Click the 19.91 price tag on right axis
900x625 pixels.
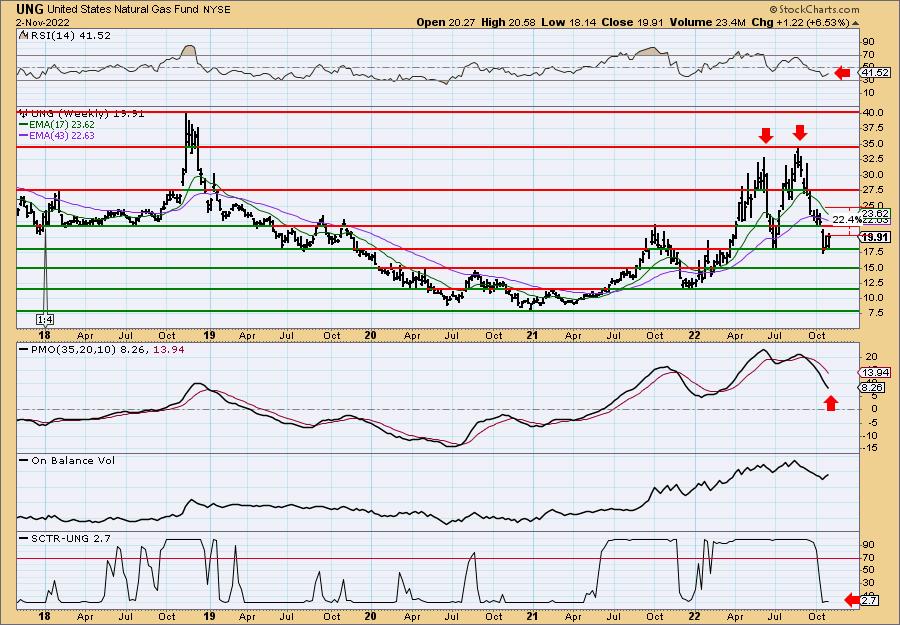pos(876,236)
